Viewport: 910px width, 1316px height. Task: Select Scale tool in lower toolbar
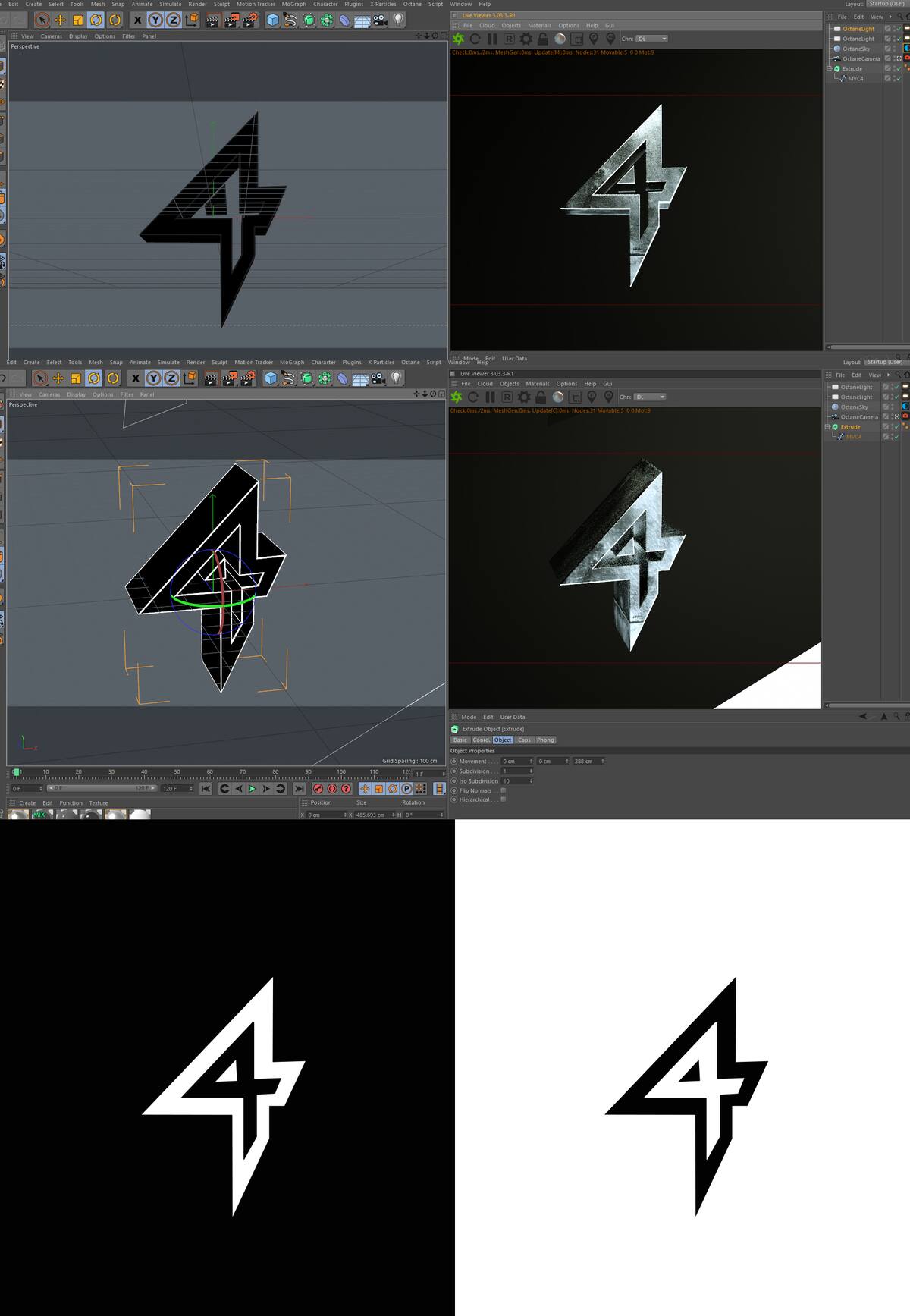click(x=76, y=378)
